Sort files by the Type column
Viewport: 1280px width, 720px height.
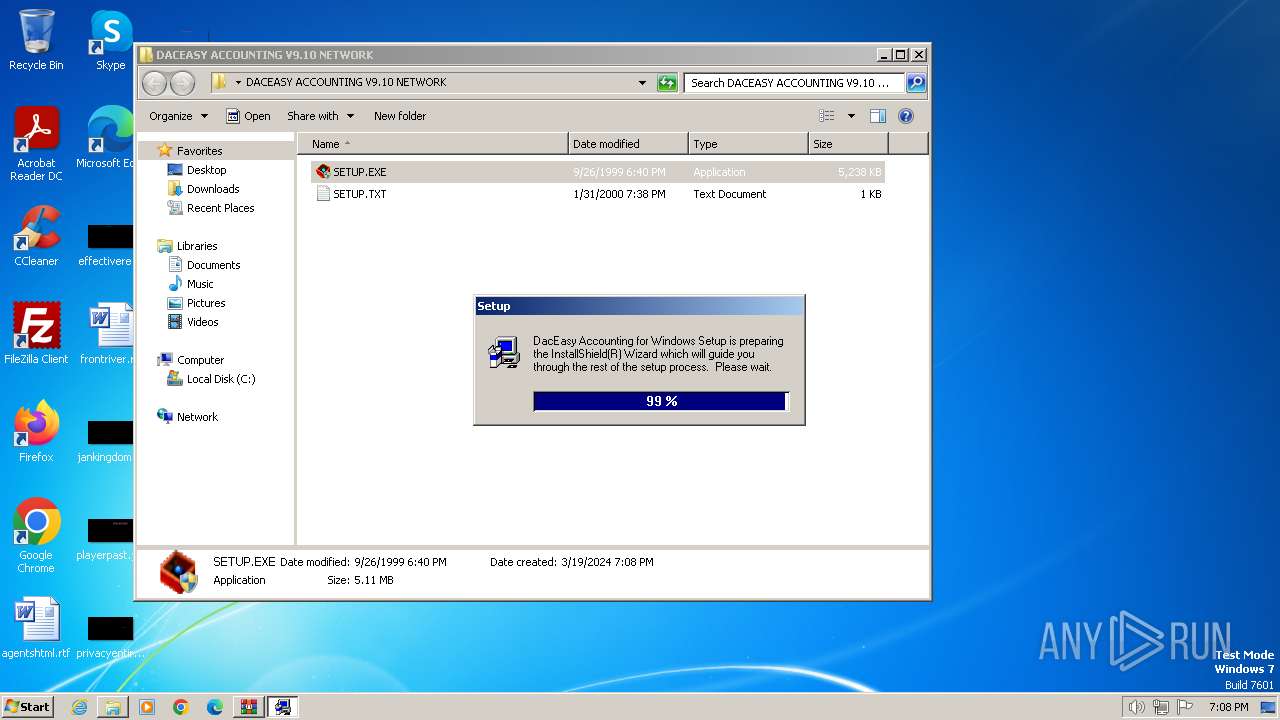(748, 144)
